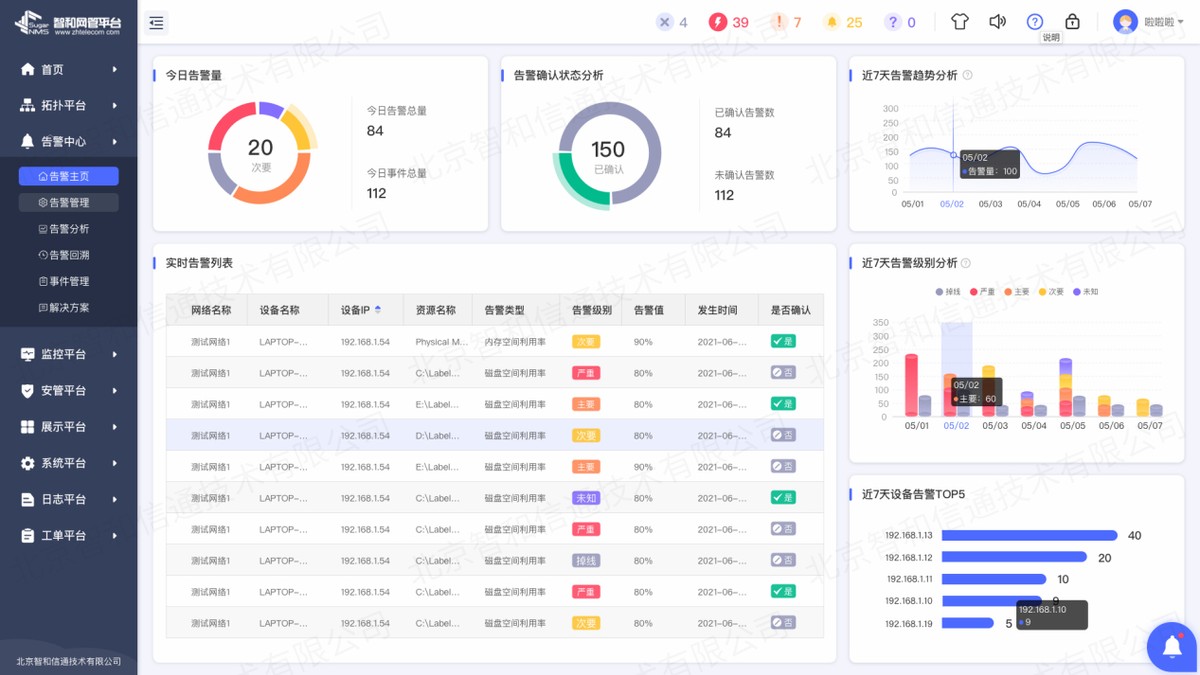Image resolution: width=1200 pixels, height=675 pixels.
Task: Click the 未知 legend color swatch
Action: (1076, 291)
